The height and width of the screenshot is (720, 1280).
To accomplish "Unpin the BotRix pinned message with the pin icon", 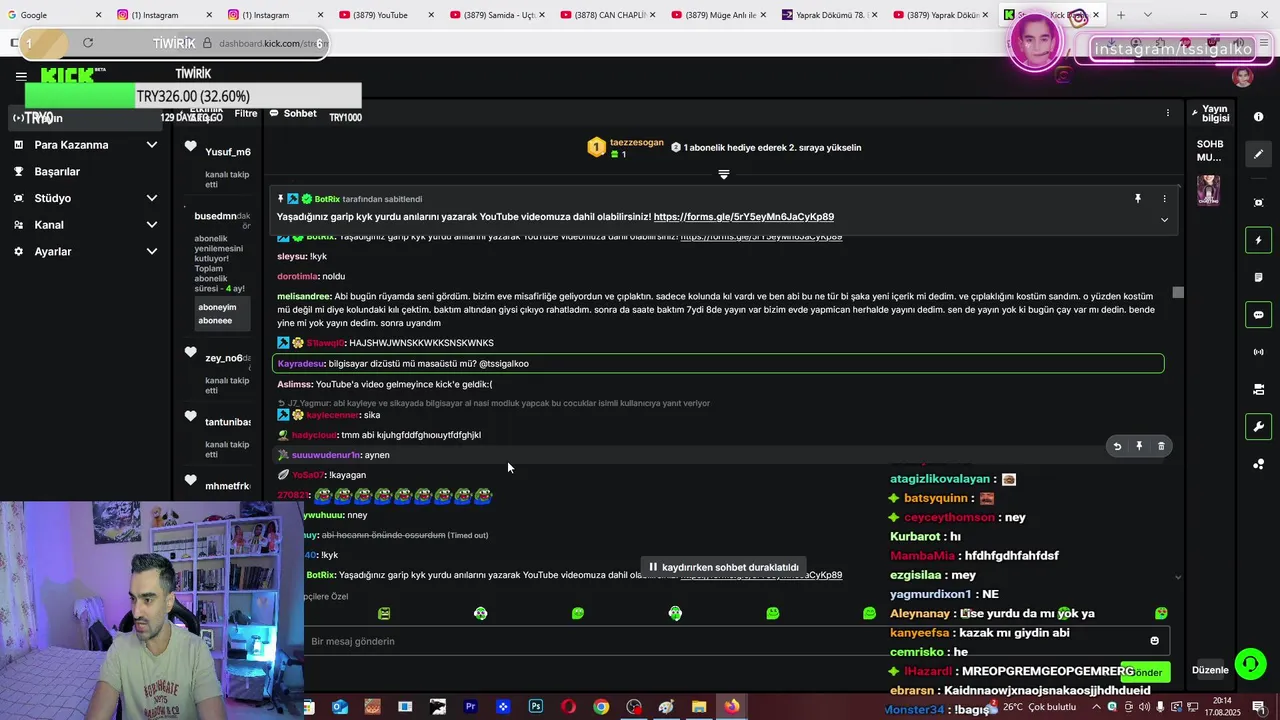I will click(1137, 199).
